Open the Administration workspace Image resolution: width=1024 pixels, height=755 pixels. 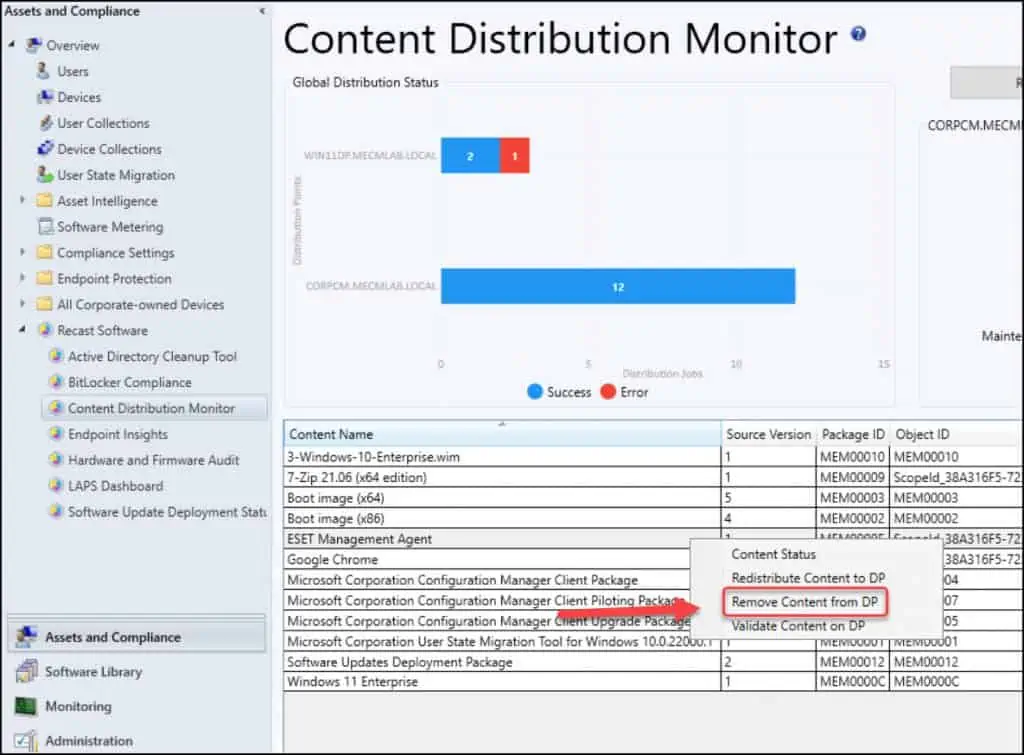137,741
